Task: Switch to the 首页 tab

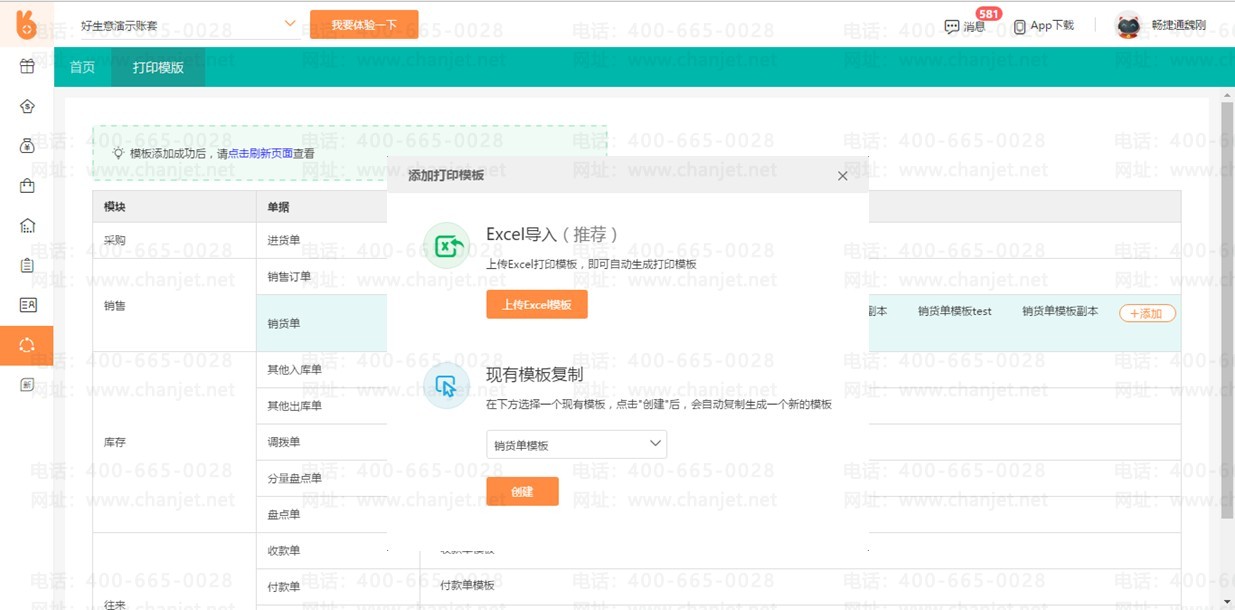Action: (x=82, y=67)
